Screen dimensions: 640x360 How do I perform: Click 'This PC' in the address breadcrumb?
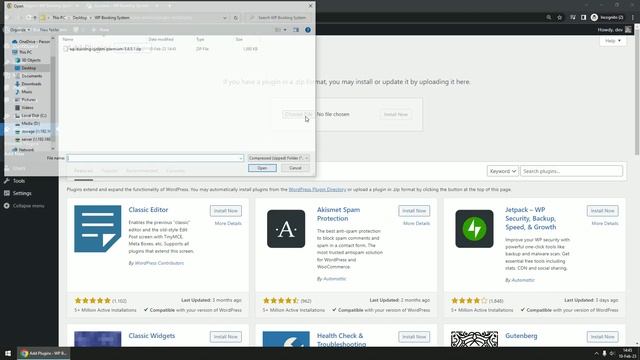[59, 18]
